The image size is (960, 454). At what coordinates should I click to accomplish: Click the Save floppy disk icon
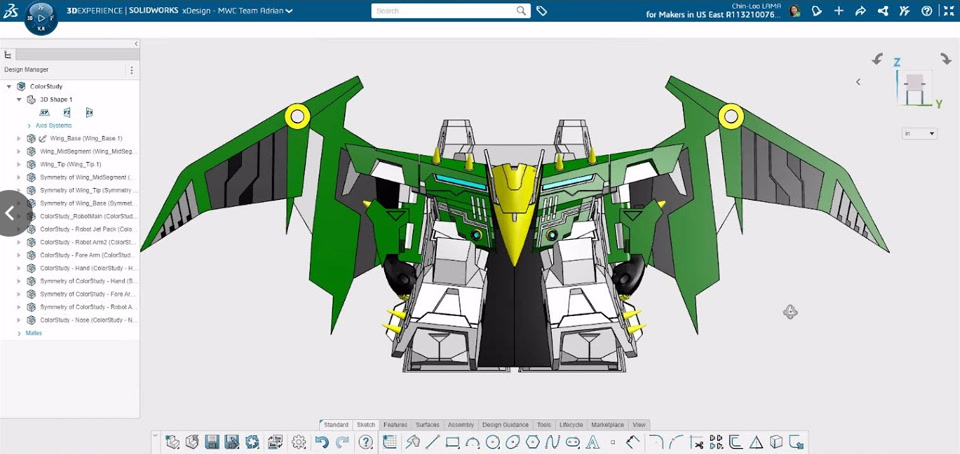[212, 442]
